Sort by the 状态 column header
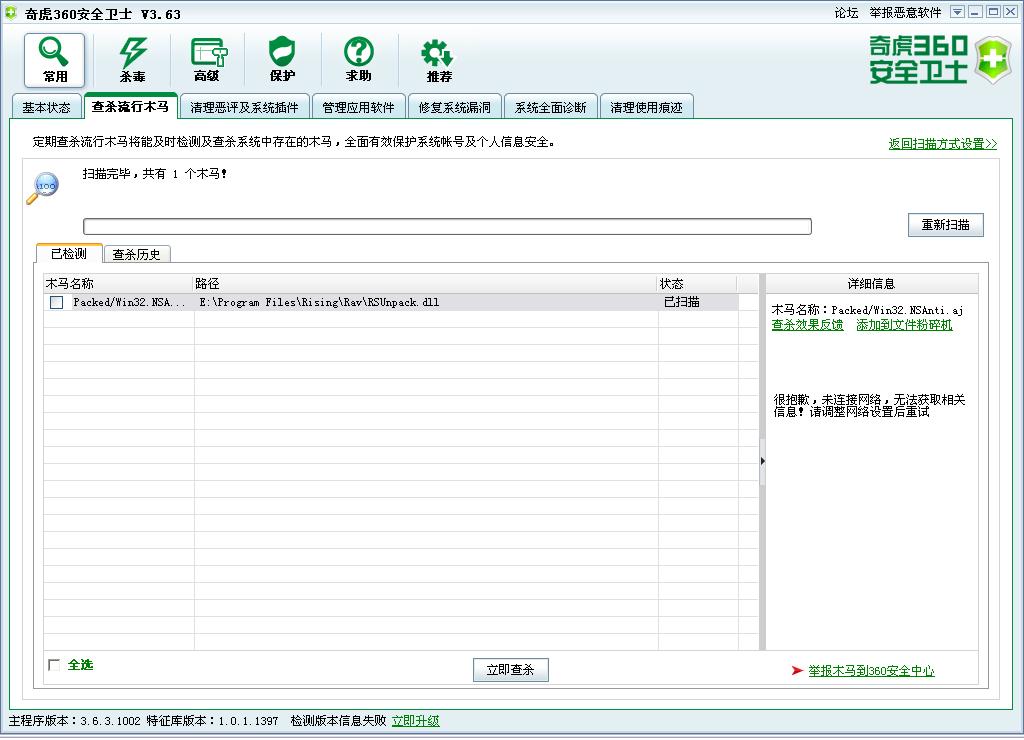 (697, 283)
